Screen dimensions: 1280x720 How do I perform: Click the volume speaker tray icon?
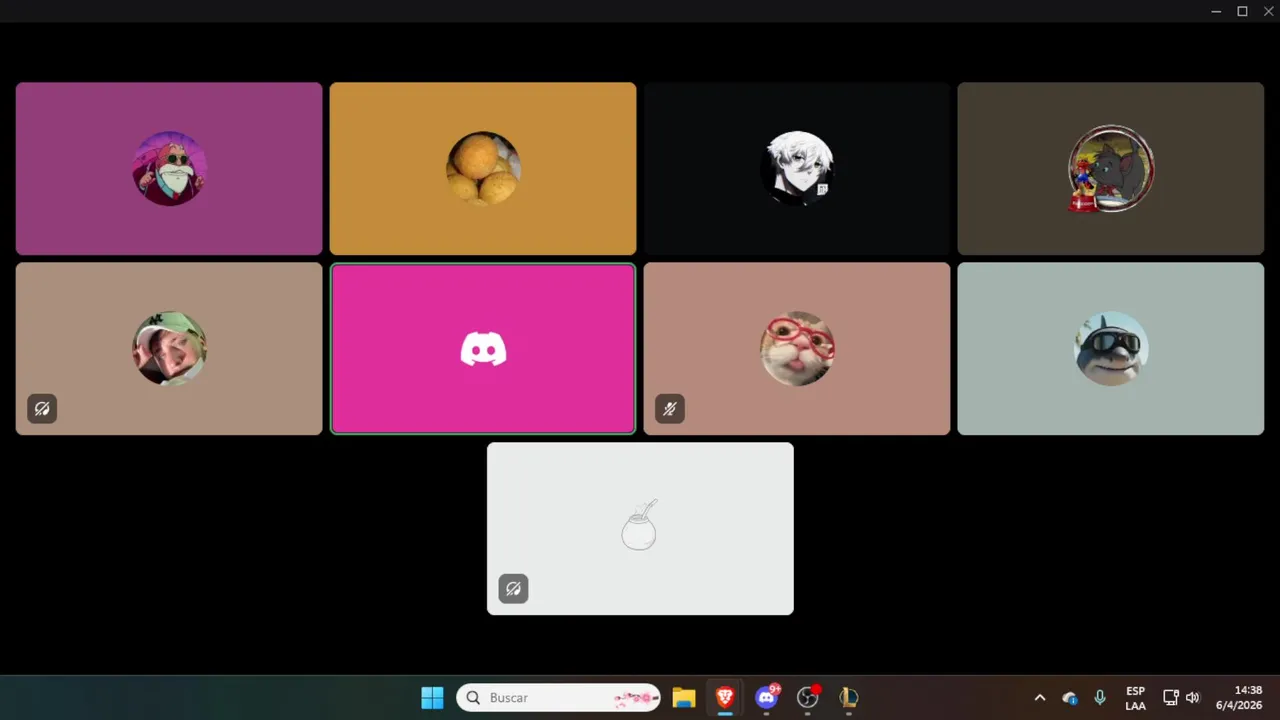tap(1192, 697)
